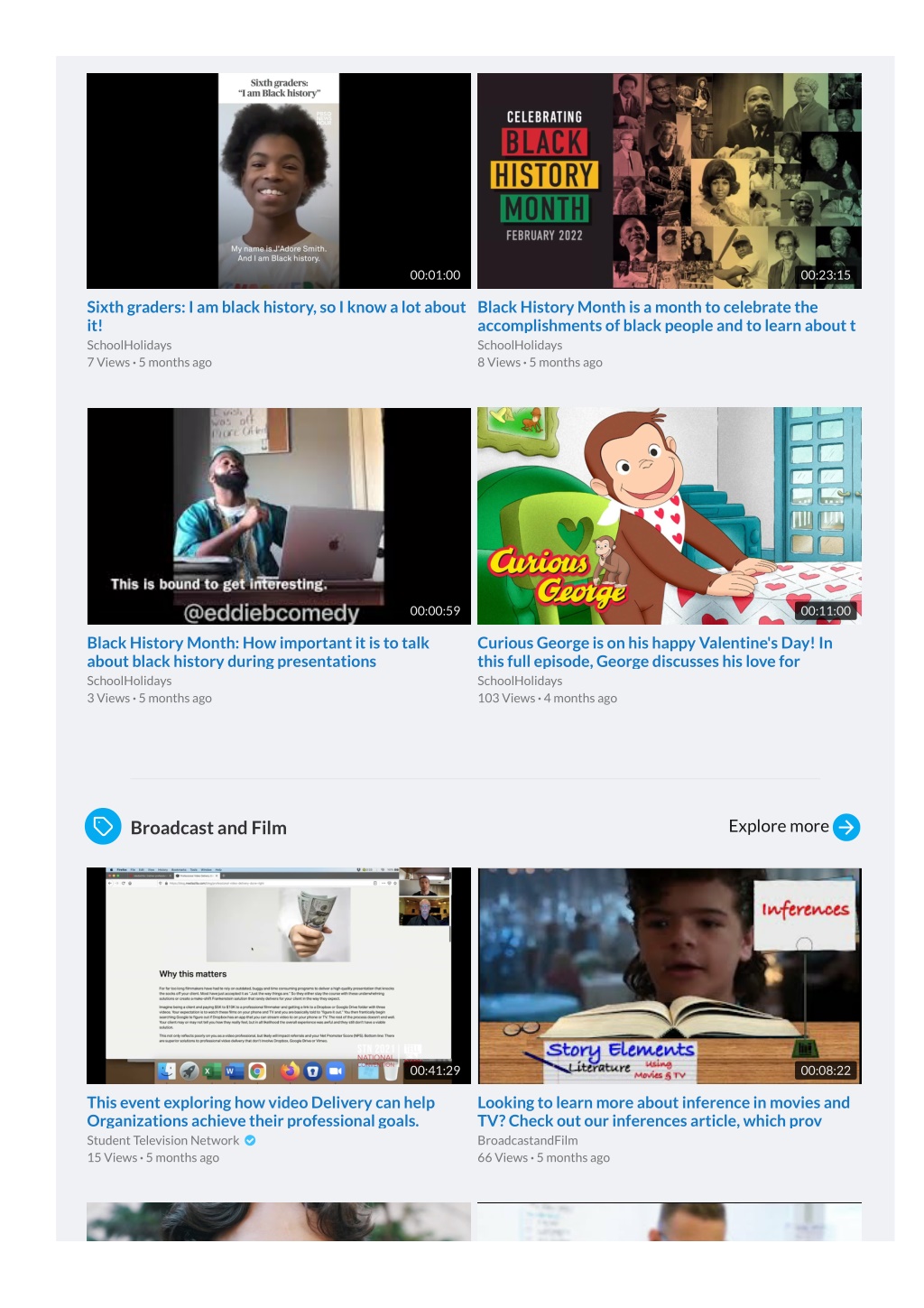Open the Story Elements Inferences thumbnail
924x1308 pixels.
[670, 976]
